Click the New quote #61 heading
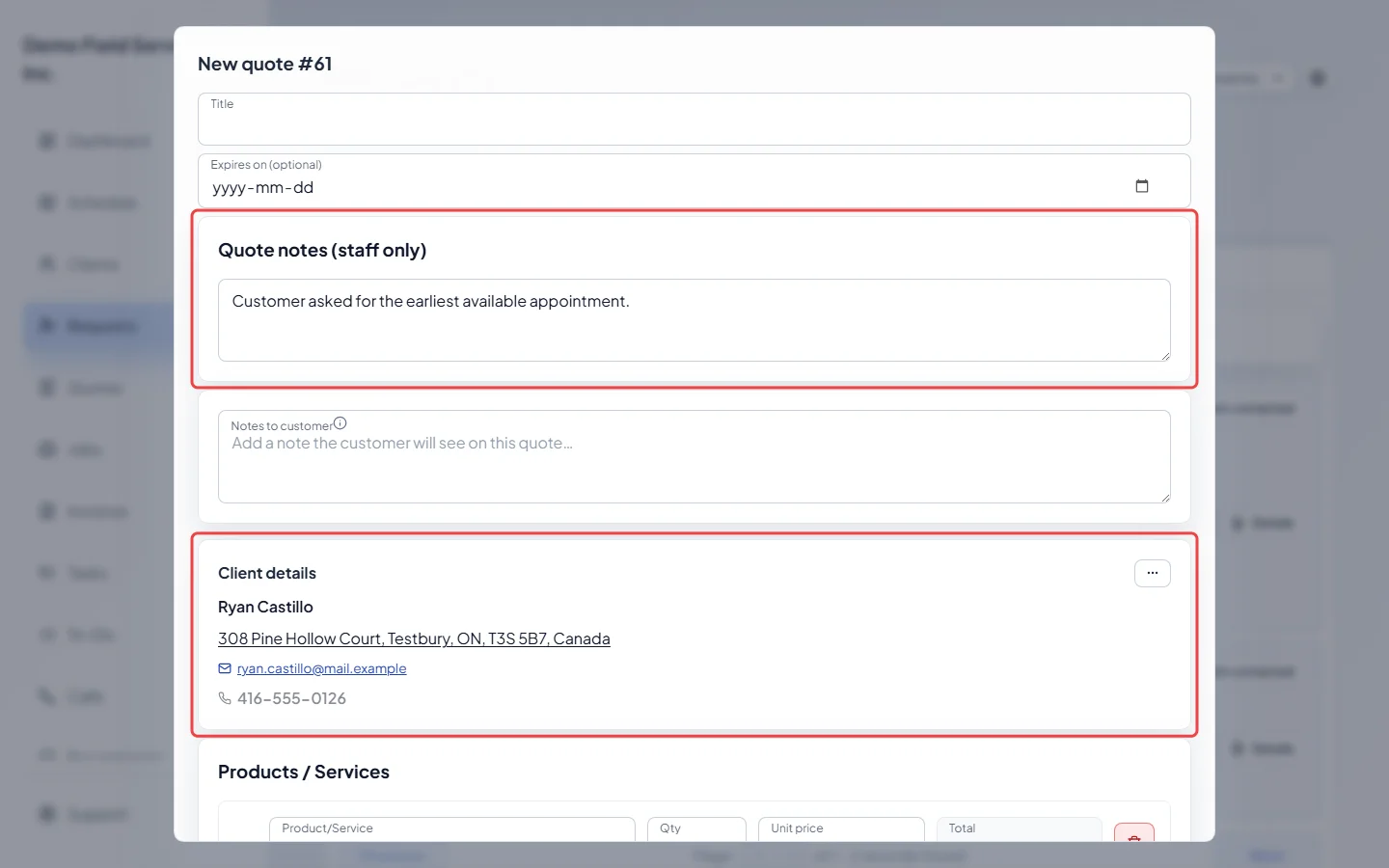Image resolution: width=1389 pixels, height=868 pixels. (x=265, y=64)
